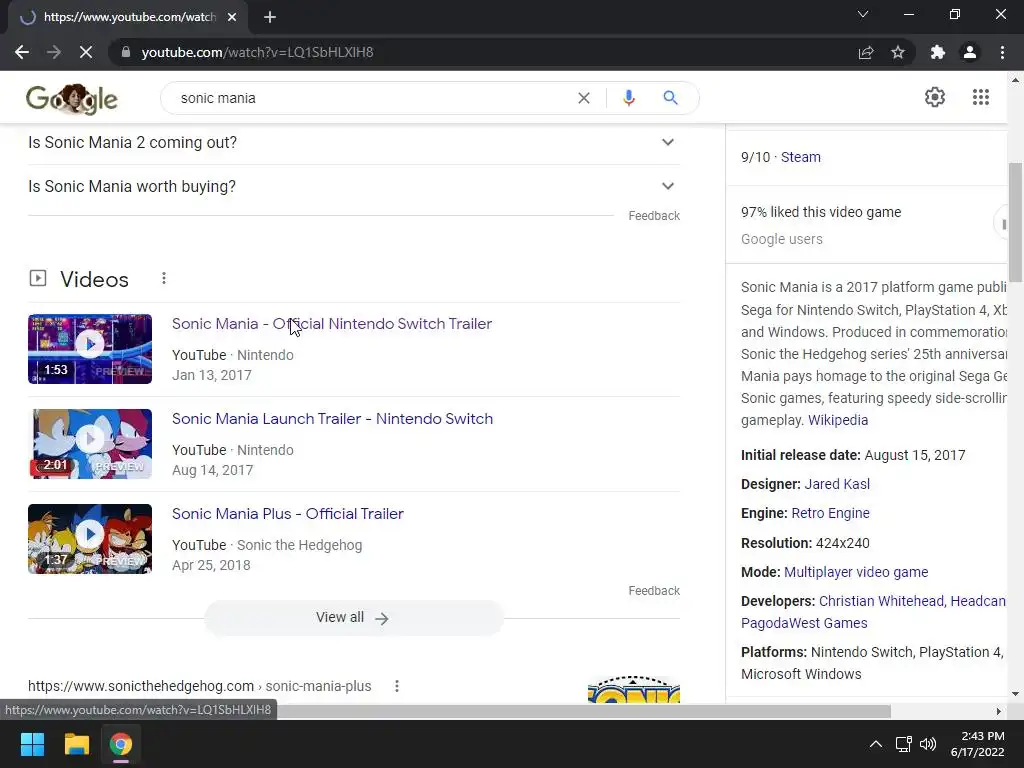
Task: Click the 'Initial release date' August 15, 2017 text
Action: (853, 455)
